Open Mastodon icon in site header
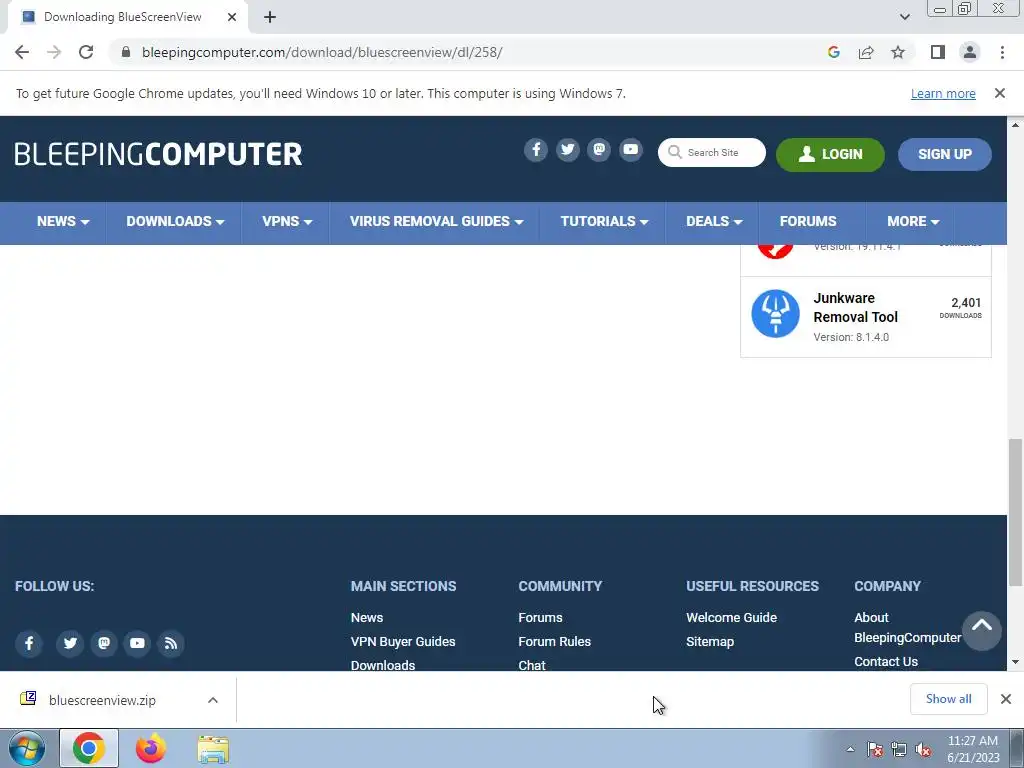Screen dimensions: 1024x768 pos(599,150)
